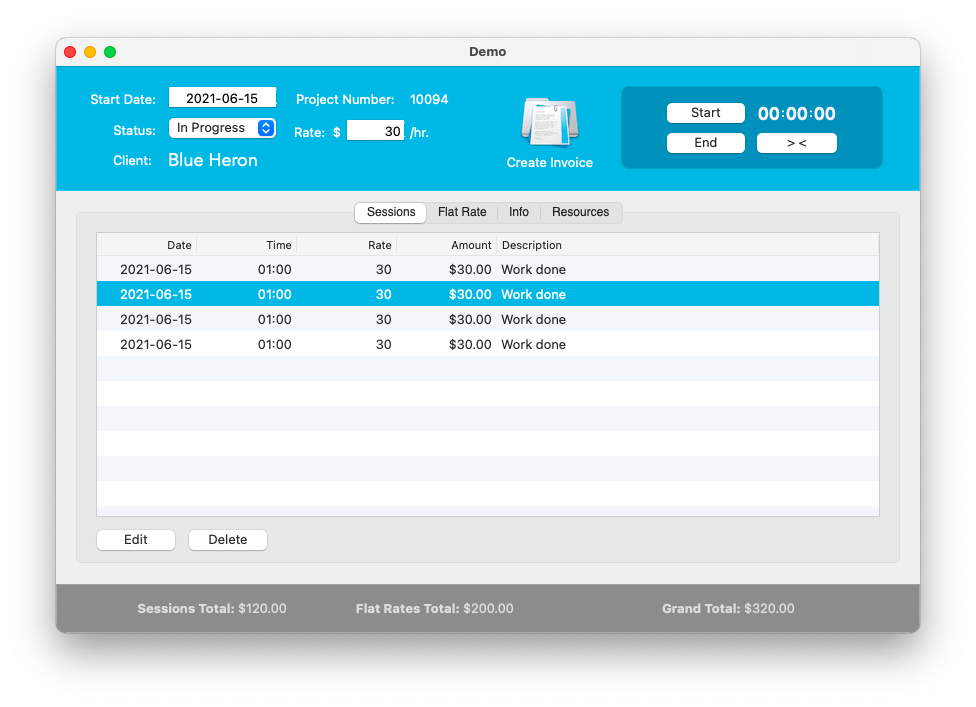The width and height of the screenshot is (976, 707).
Task: Switch to the Flat Rate tab
Action: tap(462, 212)
